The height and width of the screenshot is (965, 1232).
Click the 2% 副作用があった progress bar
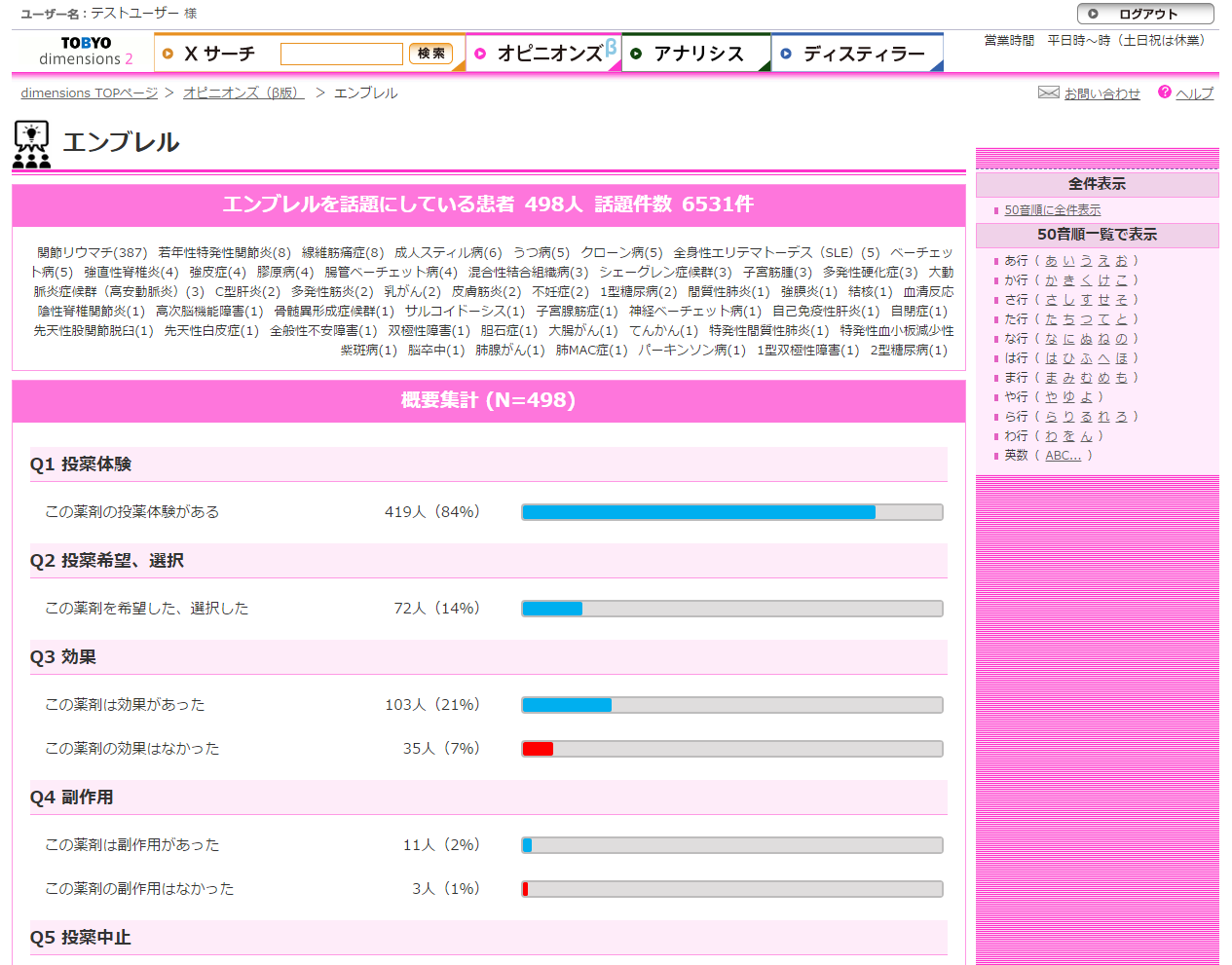732,845
